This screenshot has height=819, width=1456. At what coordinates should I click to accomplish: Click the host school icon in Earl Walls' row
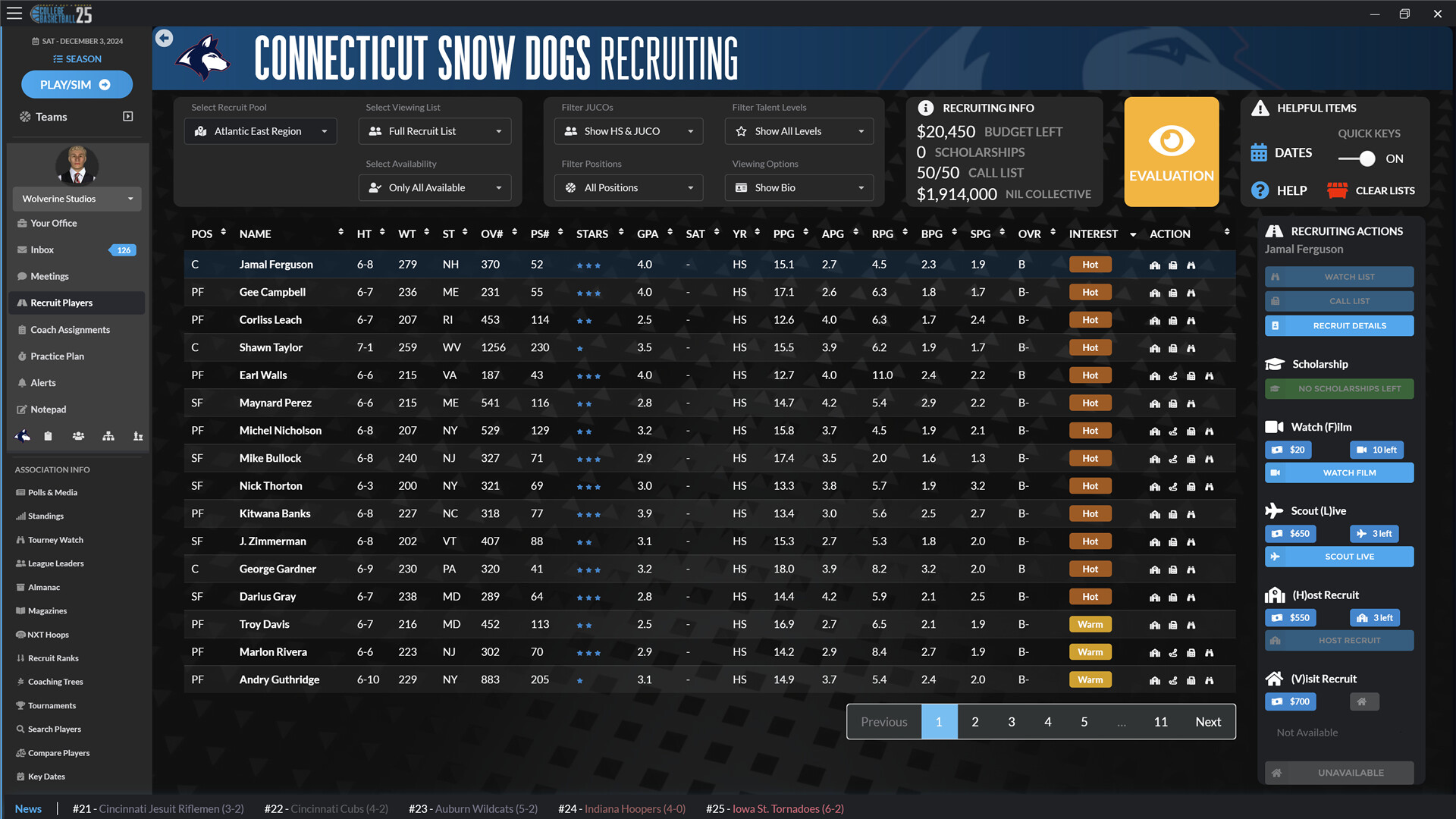click(x=1154, y=375)
